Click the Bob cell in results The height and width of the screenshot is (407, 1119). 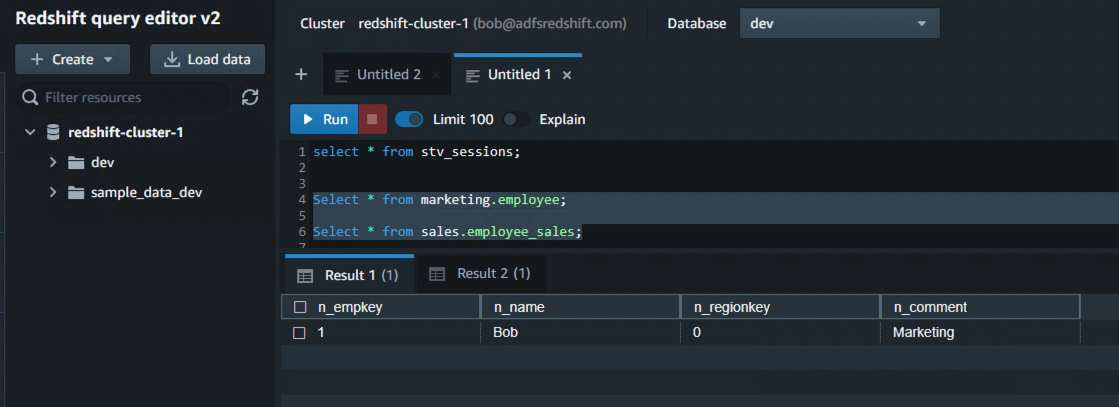pyautogui.click(x=581, y=332)
